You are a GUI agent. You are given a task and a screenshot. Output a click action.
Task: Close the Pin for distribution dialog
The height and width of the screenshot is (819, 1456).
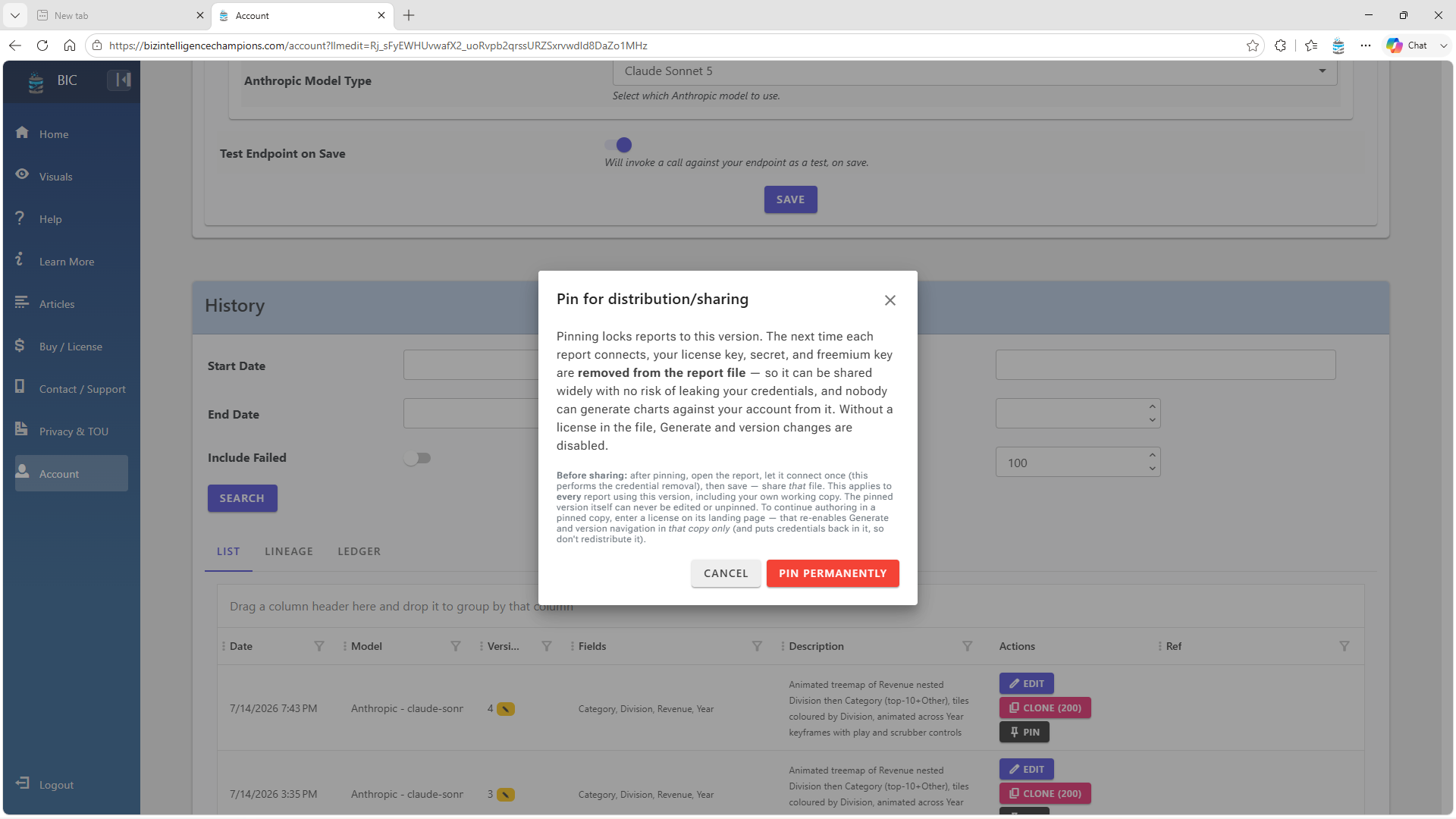pos(890,300)
